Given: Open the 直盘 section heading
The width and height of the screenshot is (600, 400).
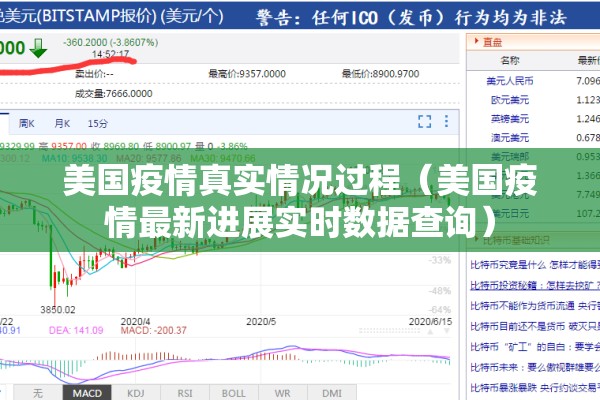Looking at the screenshot, I should (x=492, y=42).
